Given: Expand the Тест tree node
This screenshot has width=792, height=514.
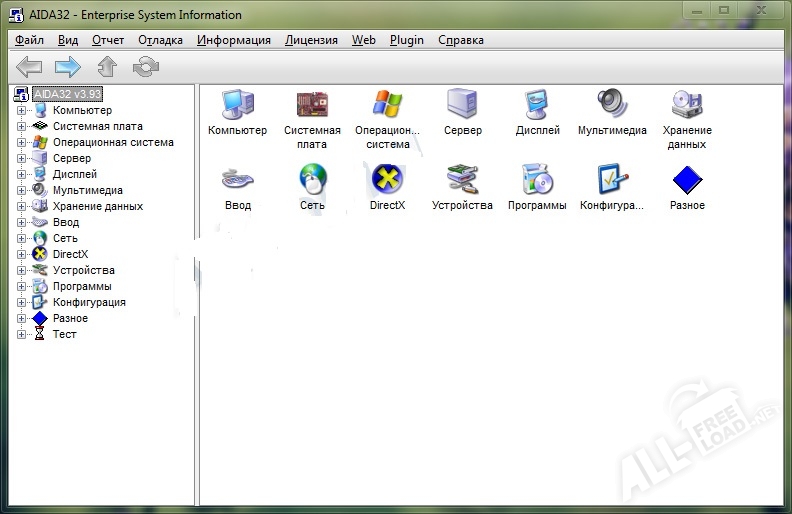Looking at the screenshot, I should coord(22,335).
